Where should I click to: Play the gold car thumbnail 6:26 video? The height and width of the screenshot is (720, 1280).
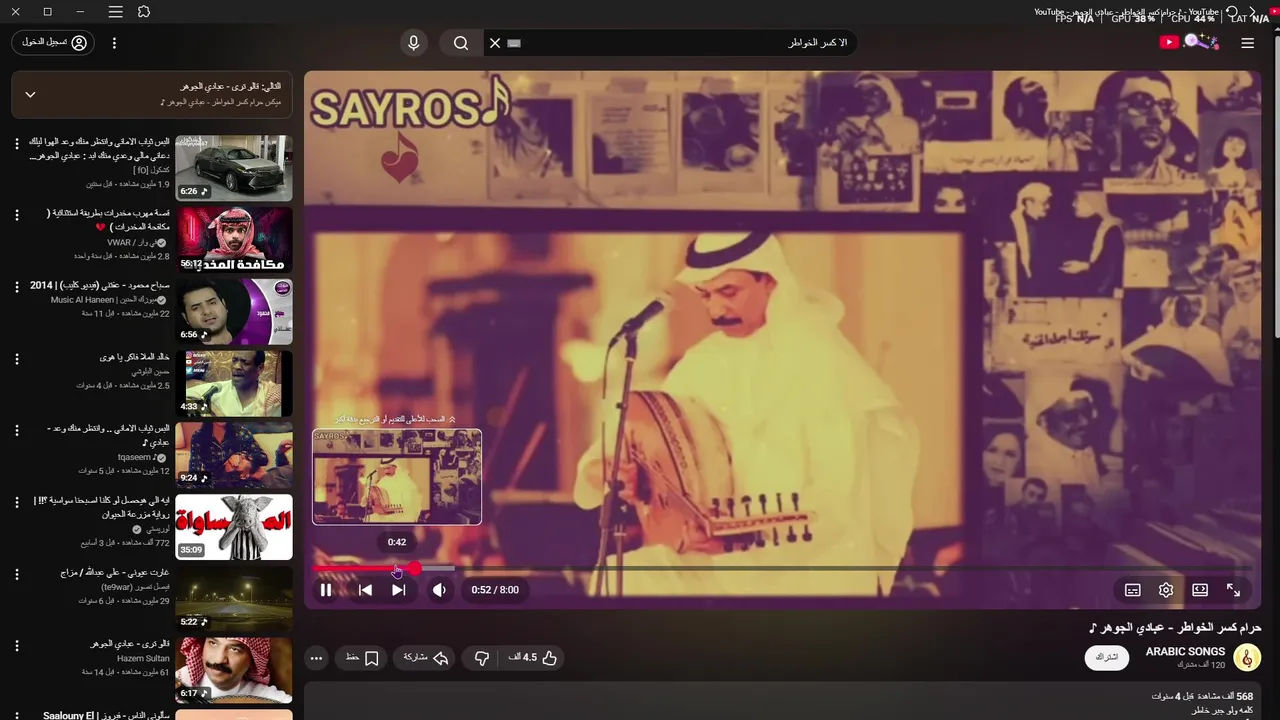tap(234, 168)
